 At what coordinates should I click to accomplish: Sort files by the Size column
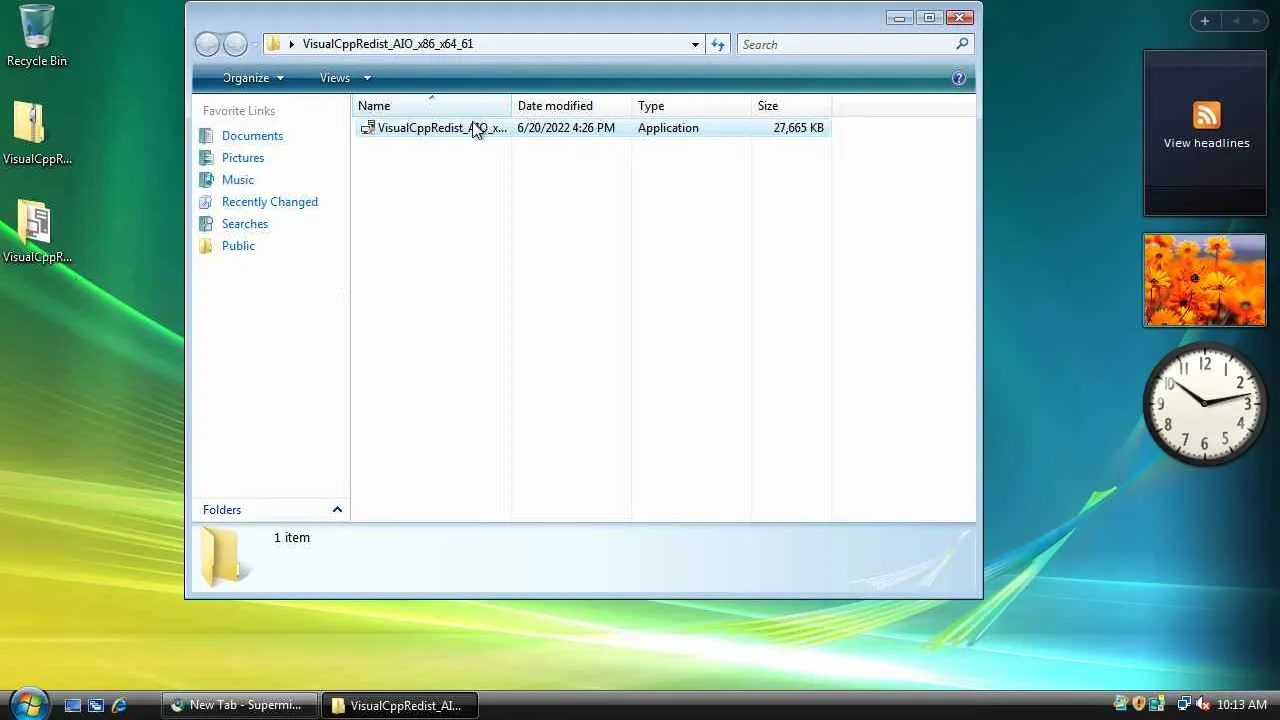point(791,106)
